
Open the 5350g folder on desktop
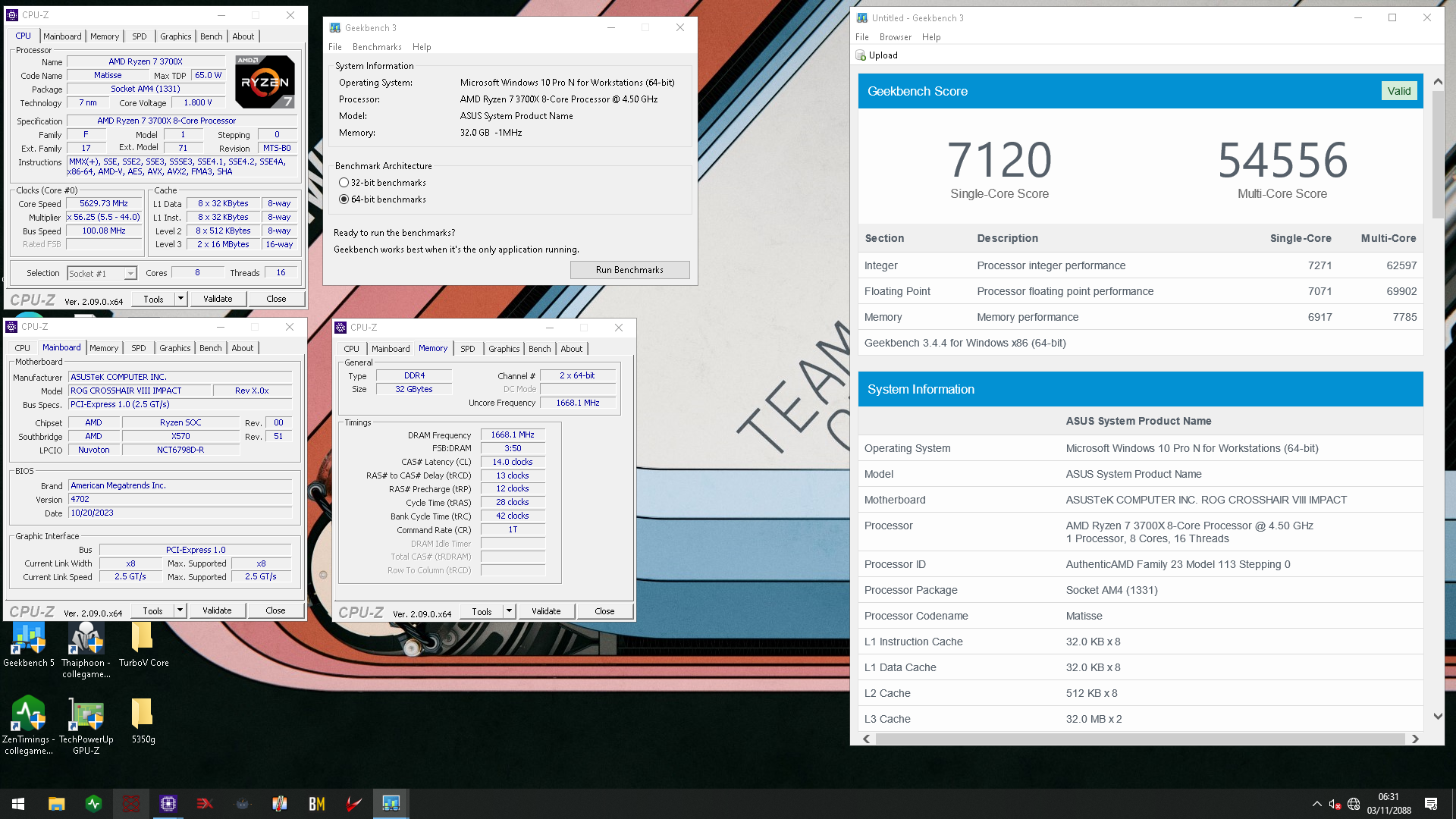[x=143, y=720]
